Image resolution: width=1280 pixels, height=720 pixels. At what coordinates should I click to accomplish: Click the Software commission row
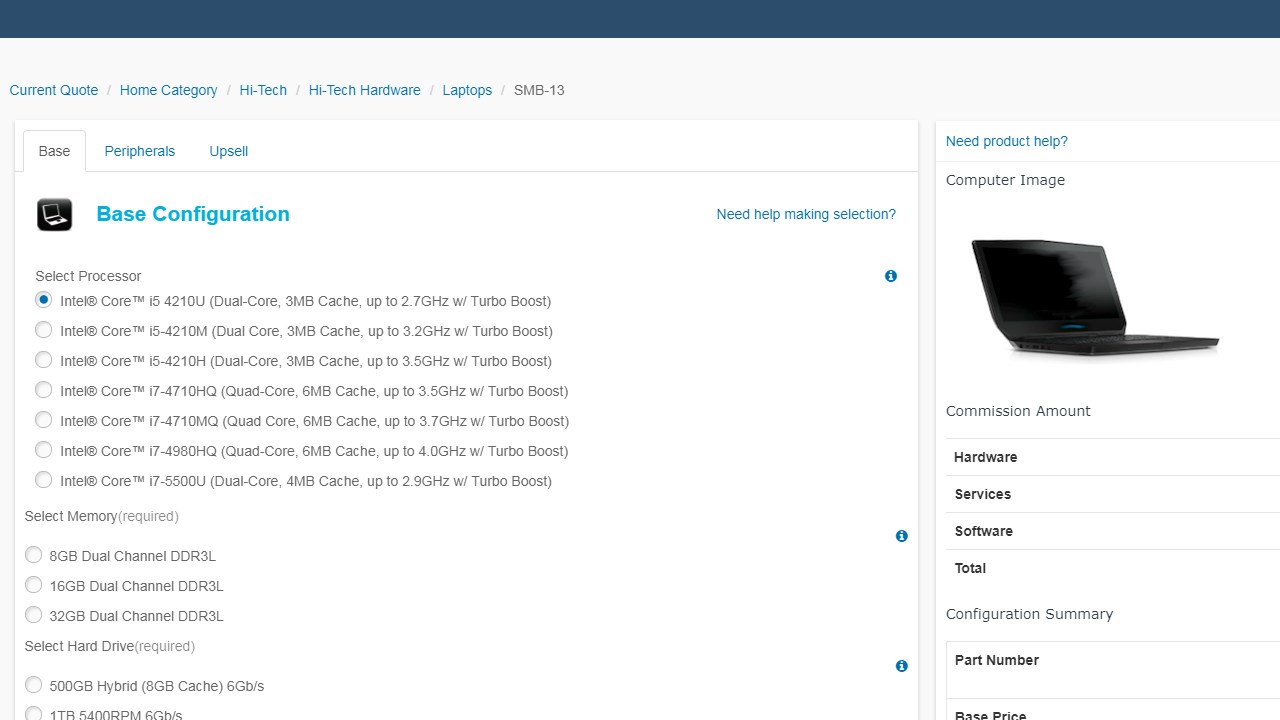[1113, 531]
